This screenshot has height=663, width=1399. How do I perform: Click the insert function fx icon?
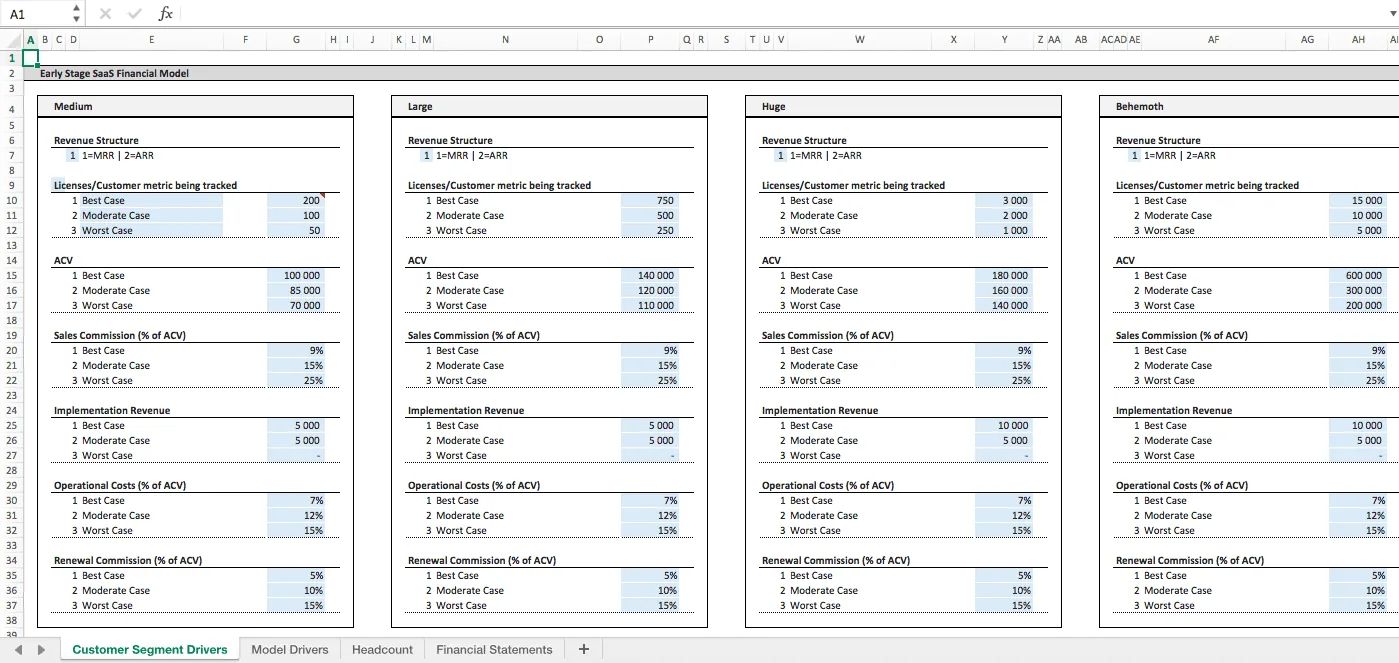coord(166,14)
